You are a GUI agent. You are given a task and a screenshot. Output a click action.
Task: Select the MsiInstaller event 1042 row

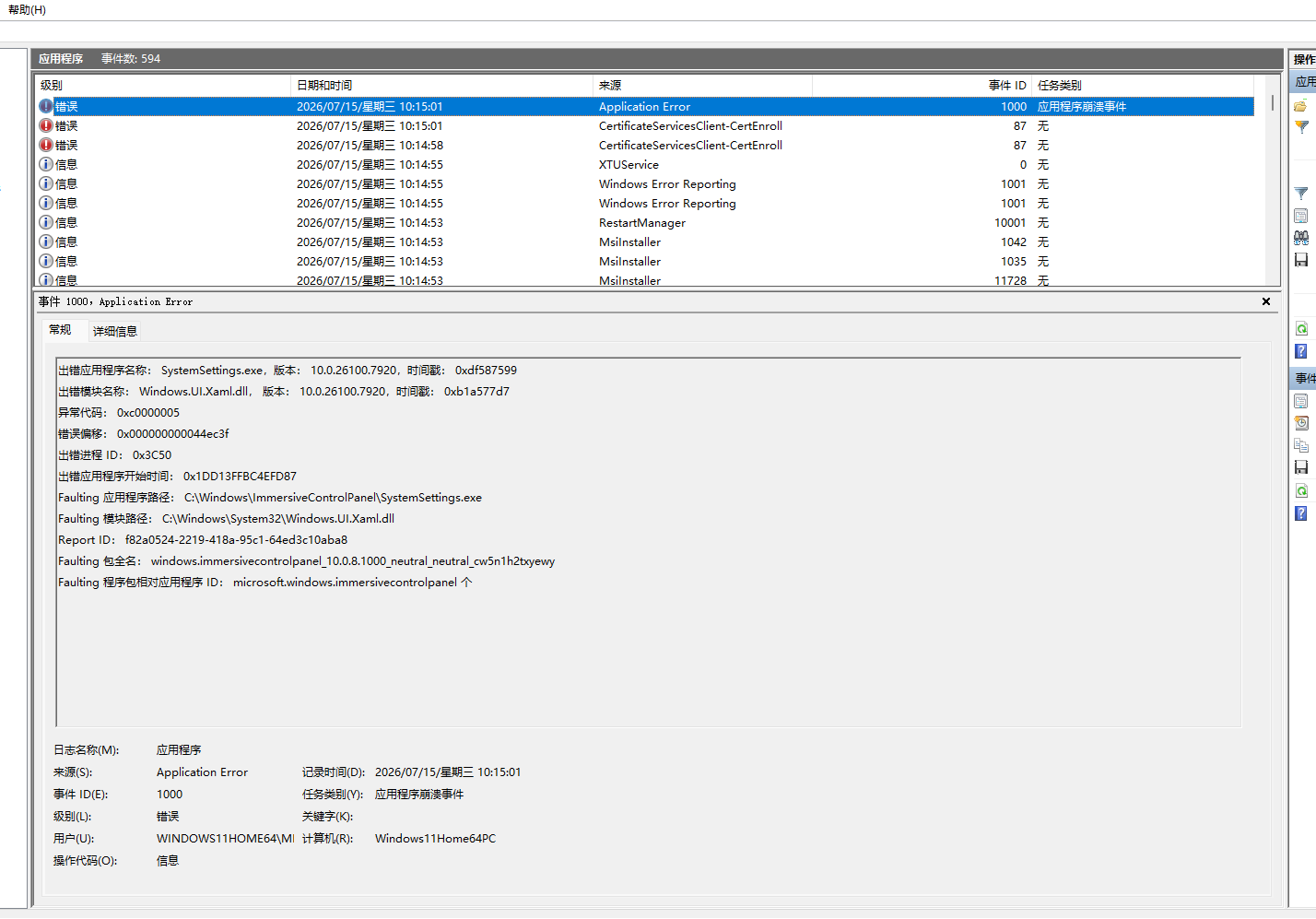click(x=645, y=242)
